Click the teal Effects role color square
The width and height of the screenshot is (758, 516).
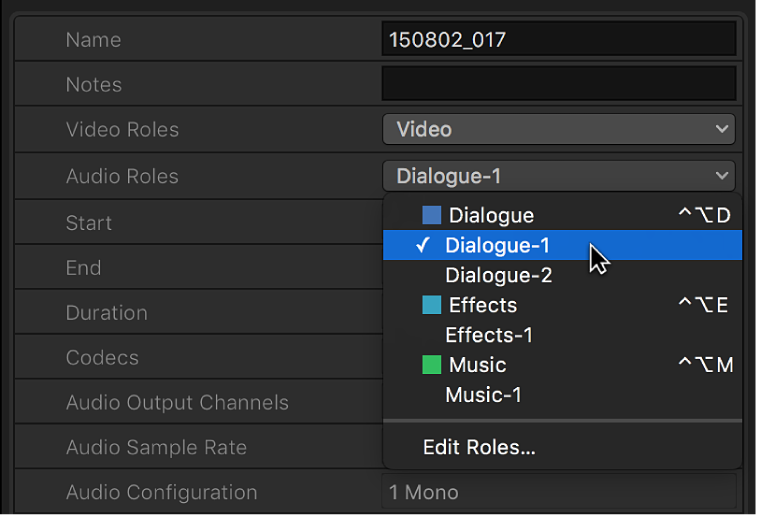[x=432, y=305]
